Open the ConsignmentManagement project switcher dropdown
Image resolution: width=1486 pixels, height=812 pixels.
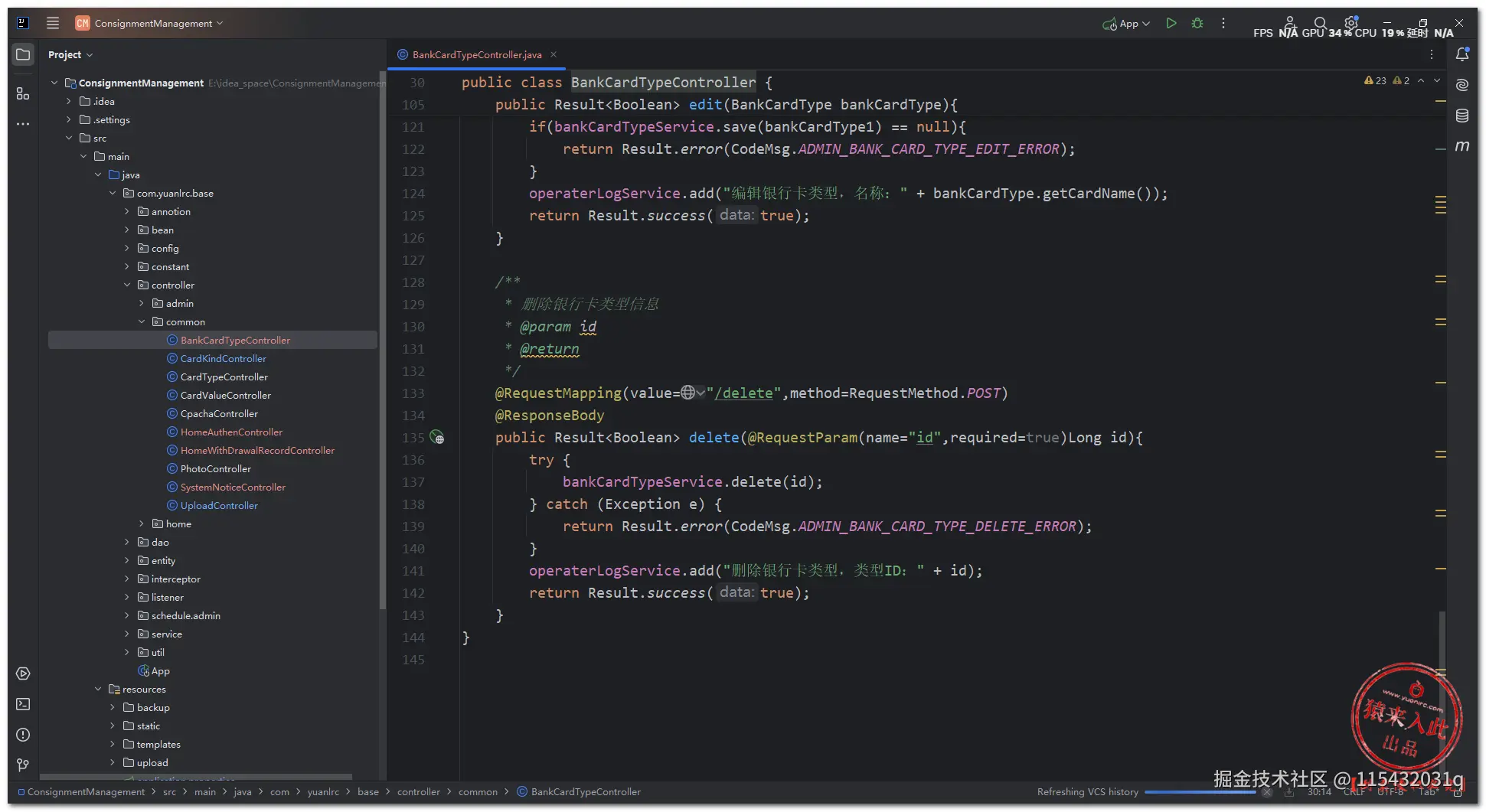149,23
